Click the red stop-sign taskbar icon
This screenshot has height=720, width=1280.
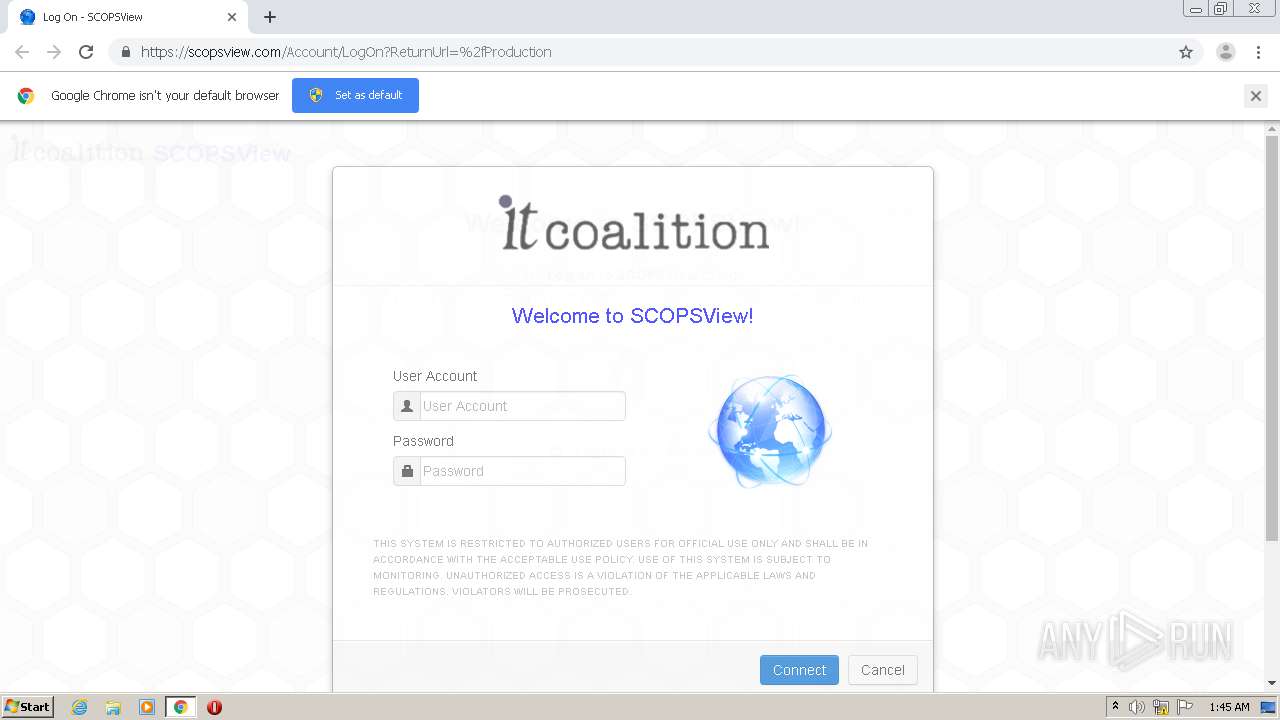214,707
